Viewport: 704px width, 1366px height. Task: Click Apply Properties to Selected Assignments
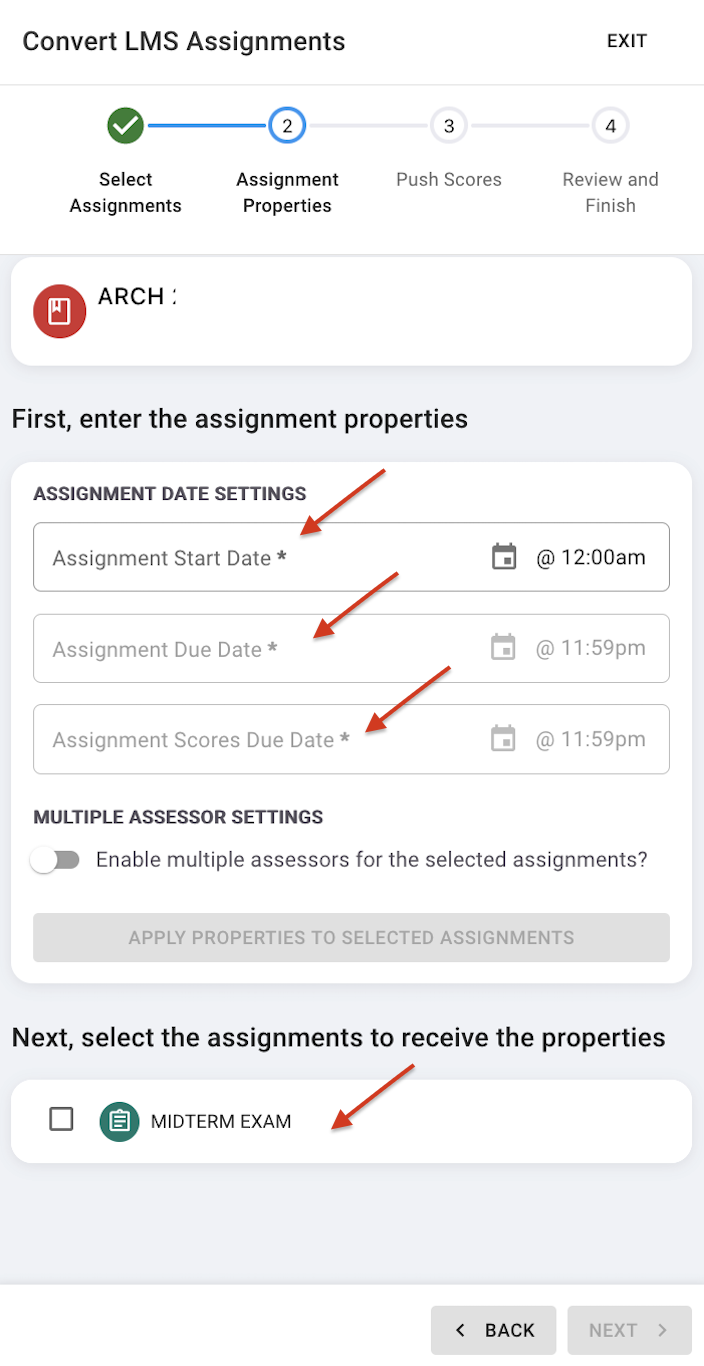(x=351, y=938)
